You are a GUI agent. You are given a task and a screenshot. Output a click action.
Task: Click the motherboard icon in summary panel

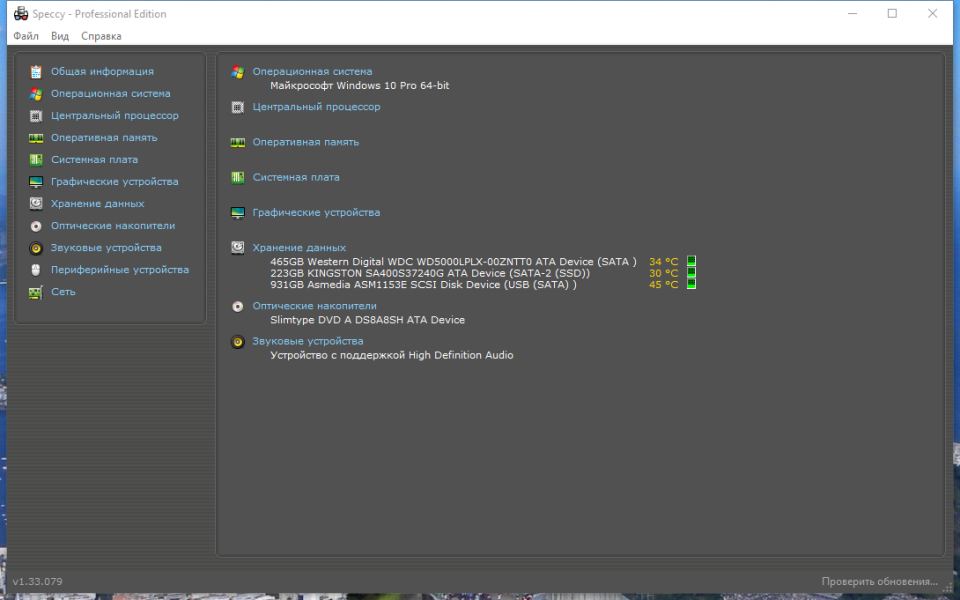[x=238, y=178]
